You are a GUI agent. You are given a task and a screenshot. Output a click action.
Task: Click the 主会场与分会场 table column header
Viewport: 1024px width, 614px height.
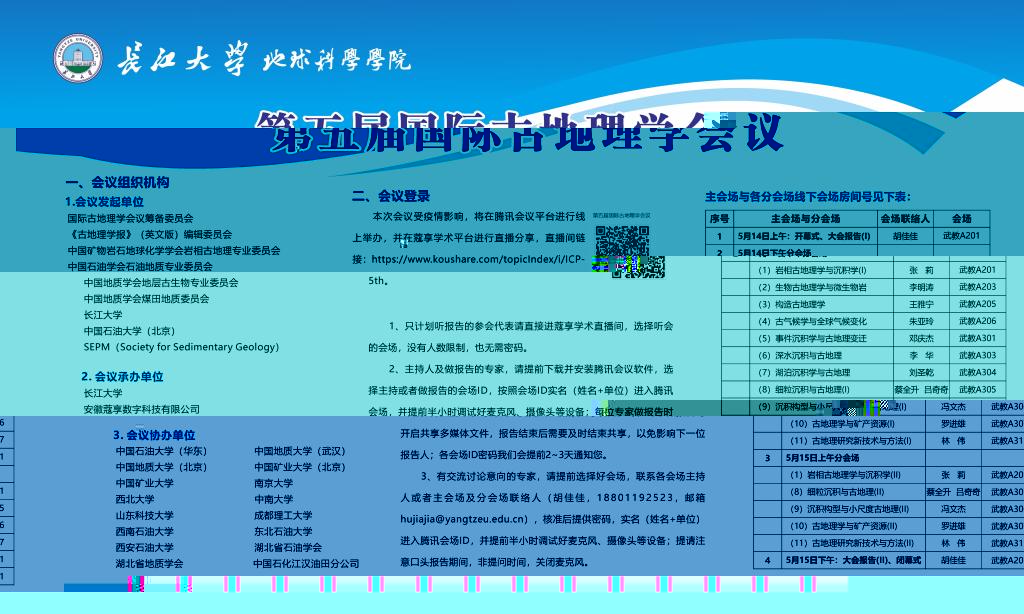pos(805,218)
